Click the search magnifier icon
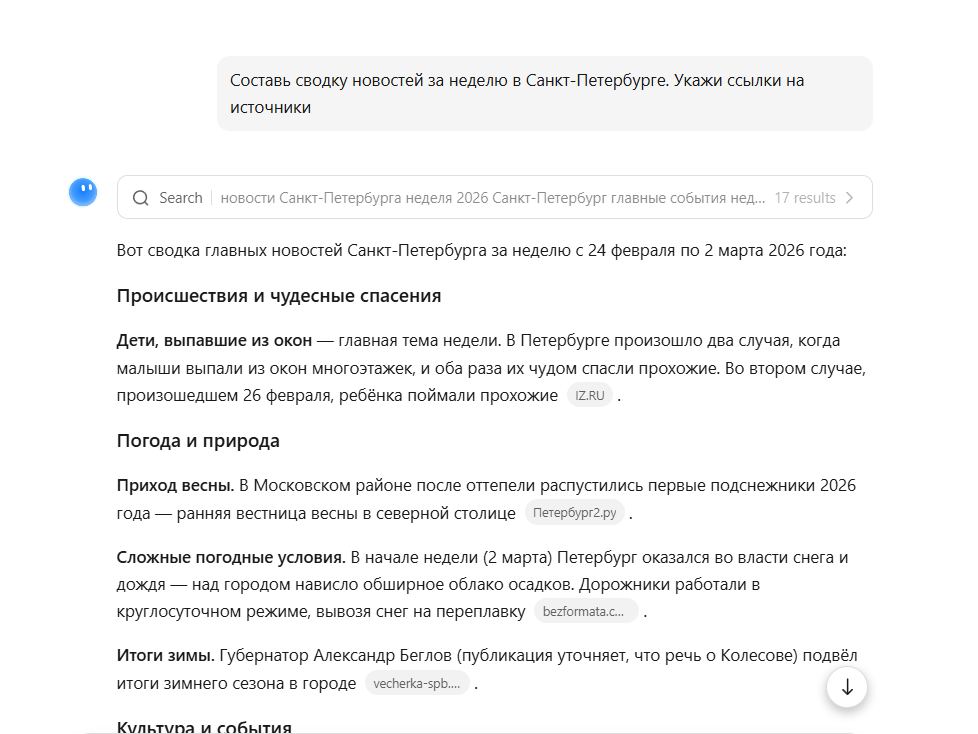Viewport: 978px width, 734px height. pyautogui.click(x=141, y=197)
